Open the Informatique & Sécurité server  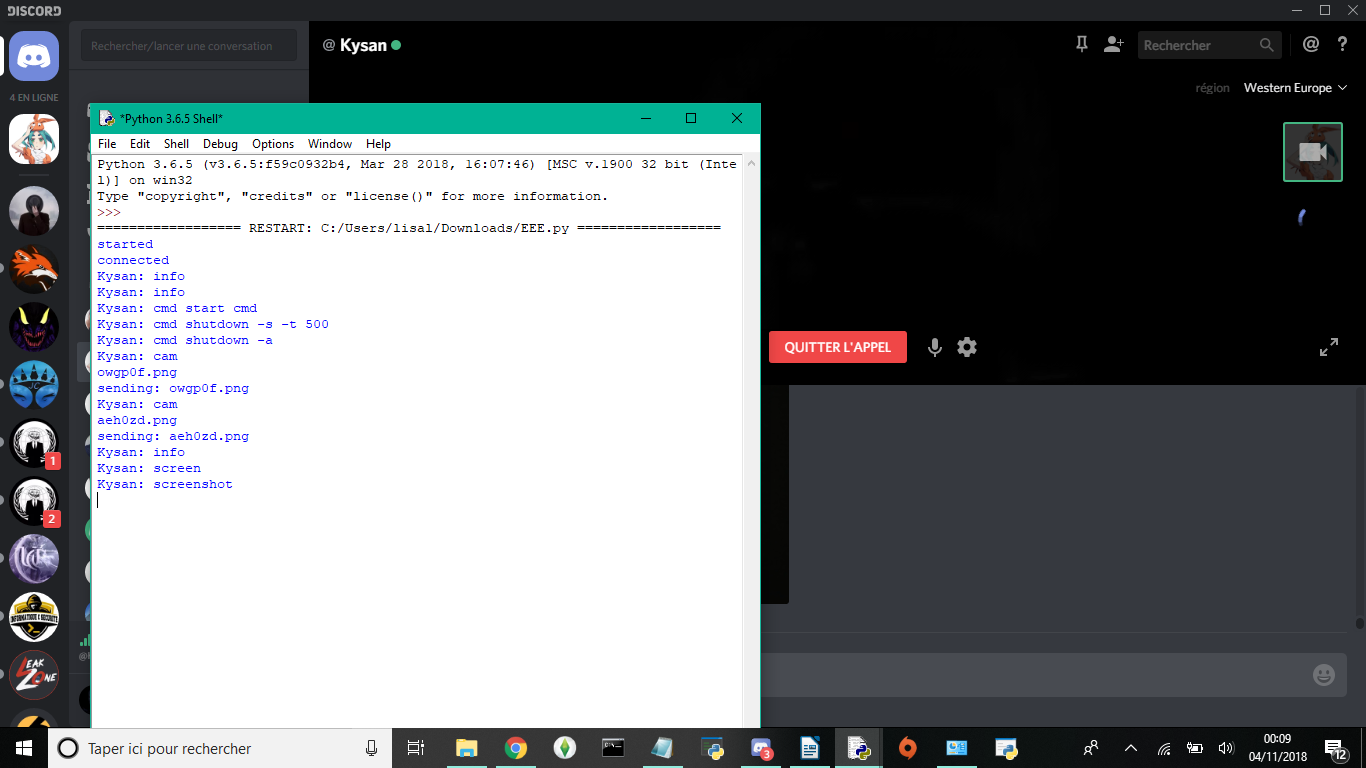(34, 617)
